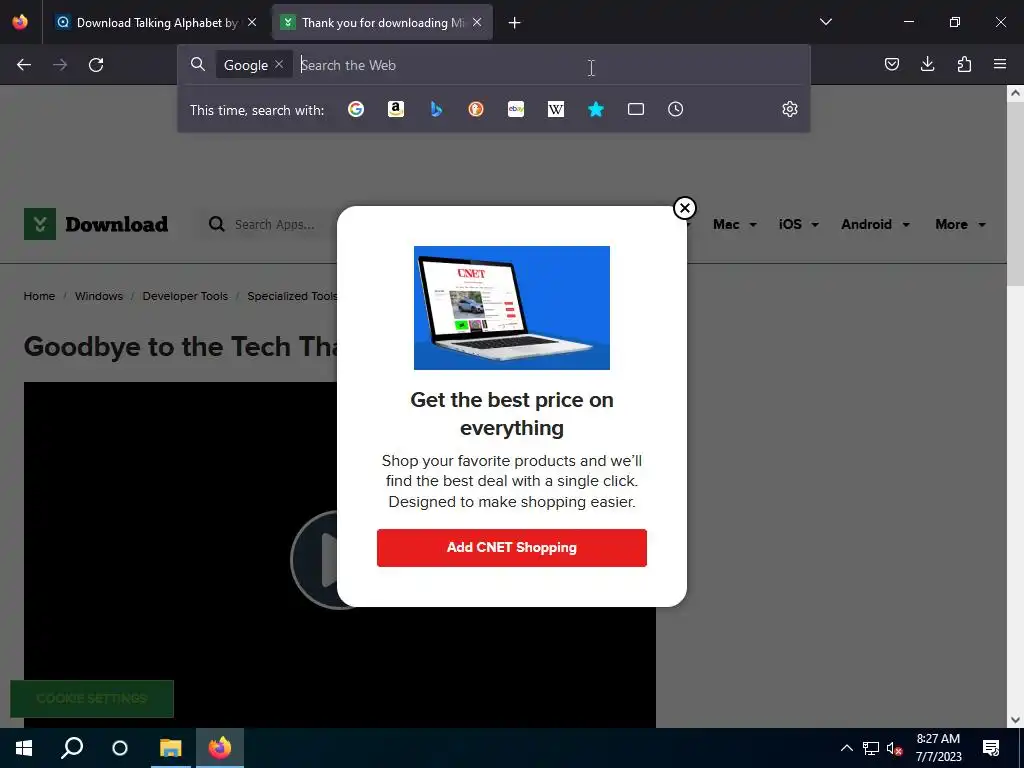Click Add CNET Shopping button
The image size is (1024, 768).
(x=512, y=548)
